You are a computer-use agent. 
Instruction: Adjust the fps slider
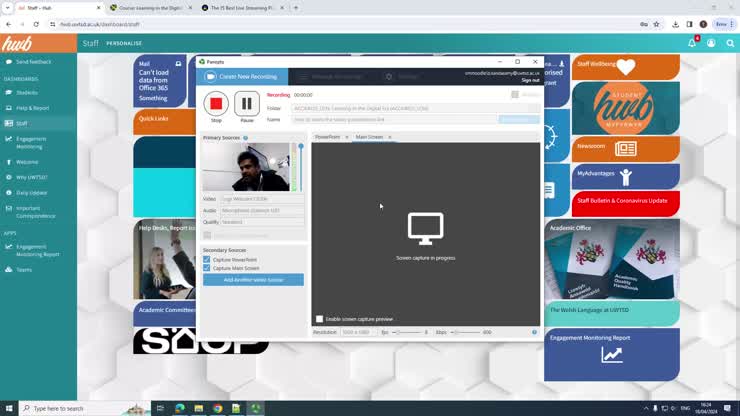[398, 332]
